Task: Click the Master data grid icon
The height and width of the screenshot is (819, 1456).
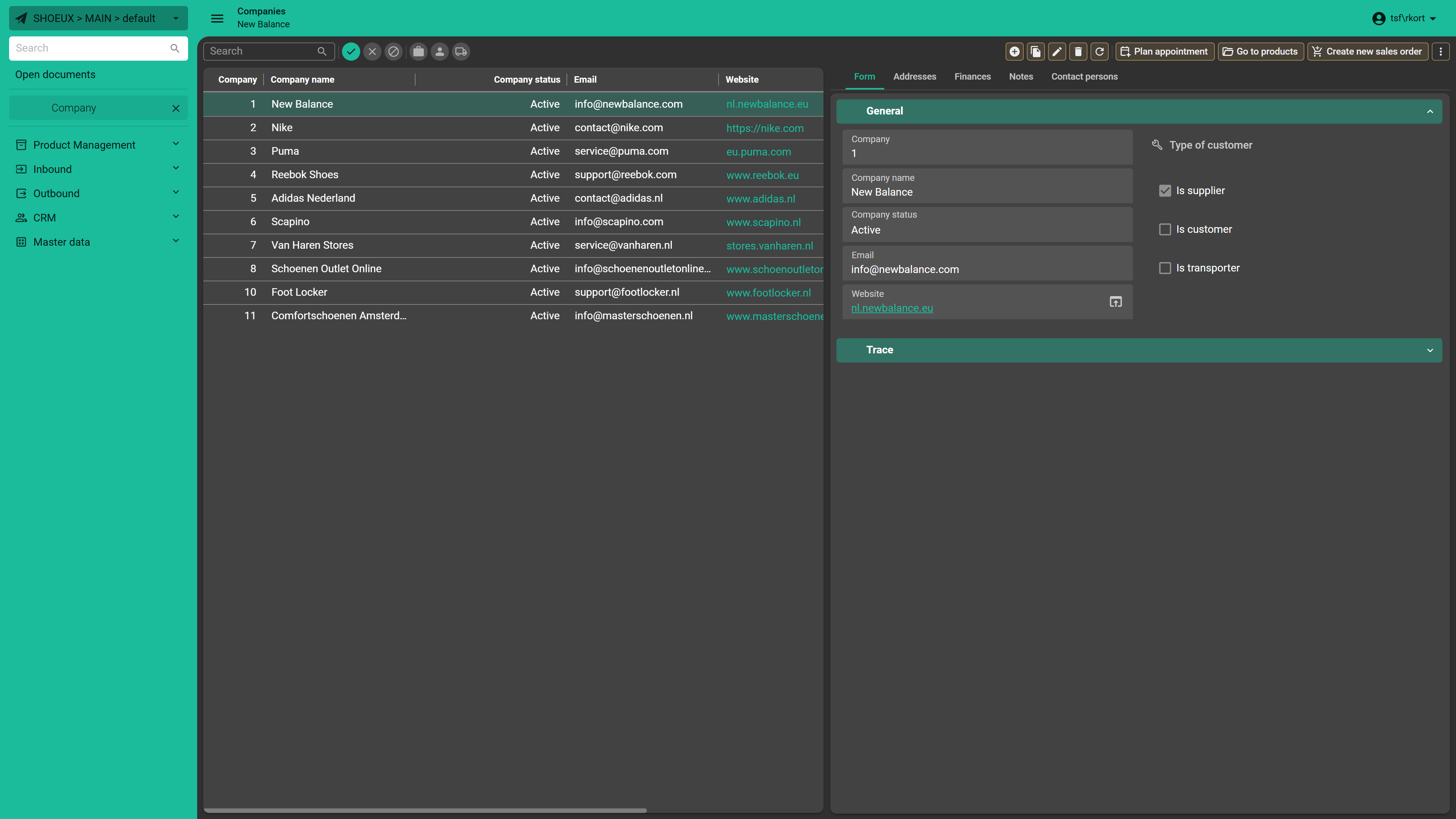Action: tap(21, 242)
